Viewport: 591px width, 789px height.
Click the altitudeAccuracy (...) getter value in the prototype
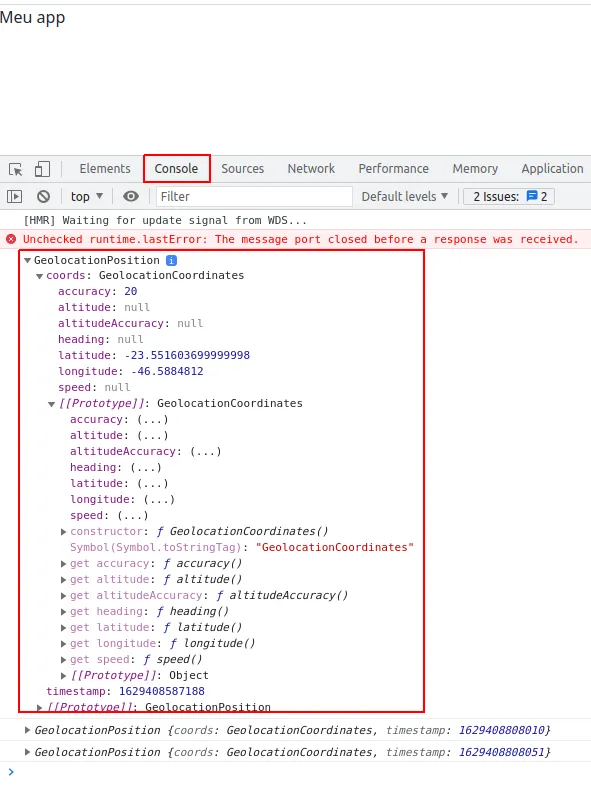(x=206, y=451)
